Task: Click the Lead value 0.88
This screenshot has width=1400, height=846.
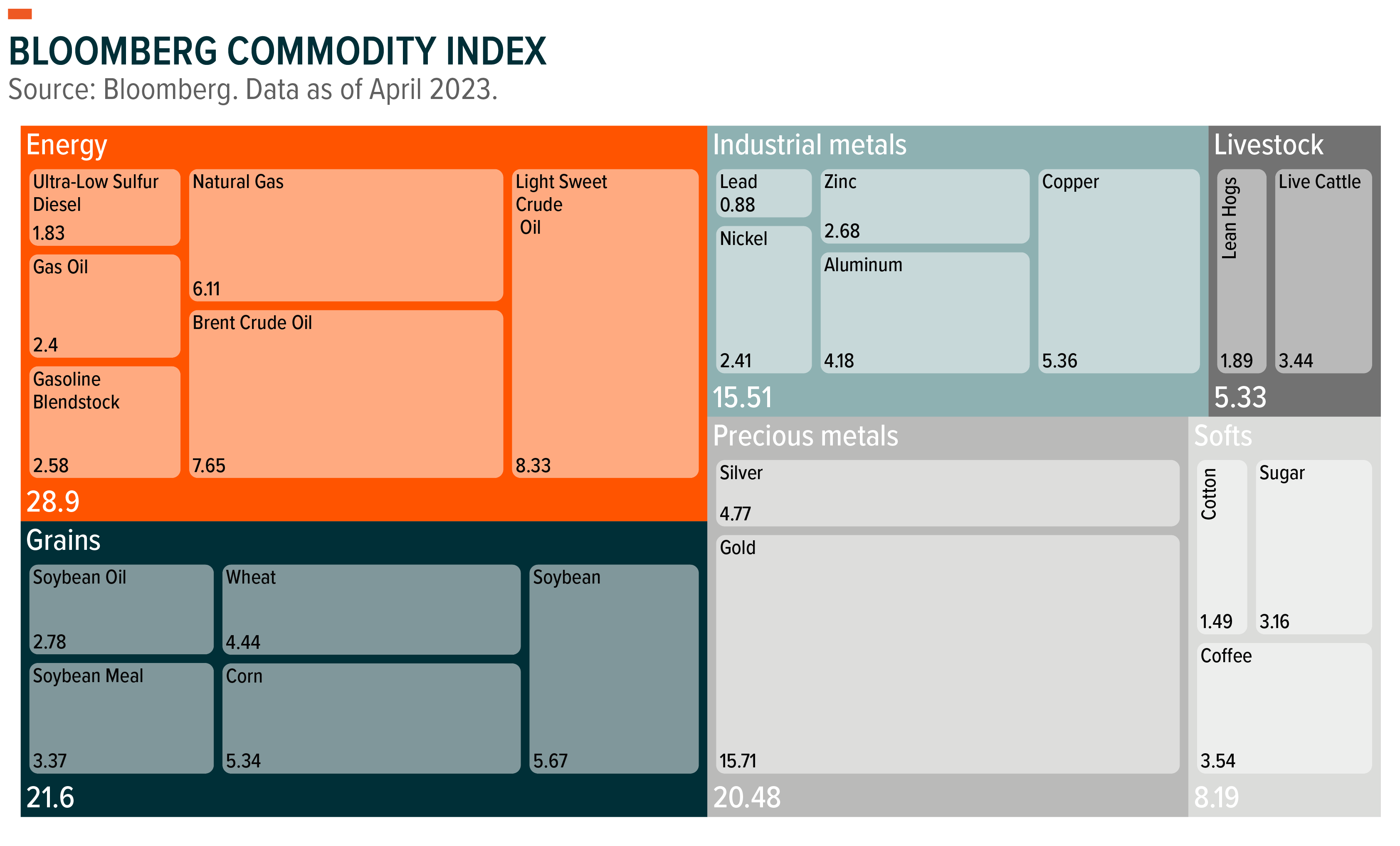Action: pyautogui.click(x=737, y=205)
